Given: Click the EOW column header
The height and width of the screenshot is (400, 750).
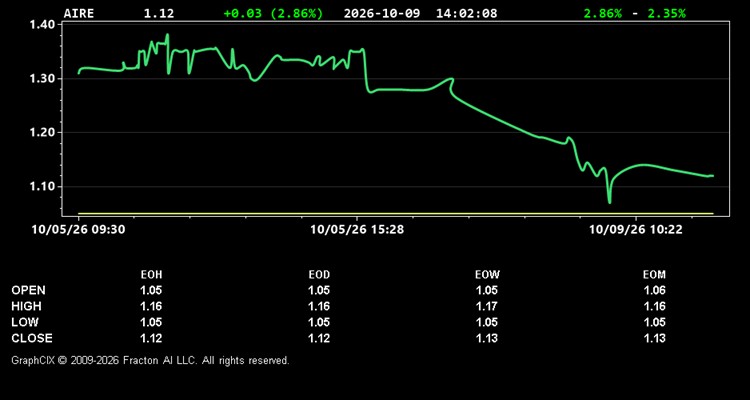Looking at the screenshot, I should 487,275.
